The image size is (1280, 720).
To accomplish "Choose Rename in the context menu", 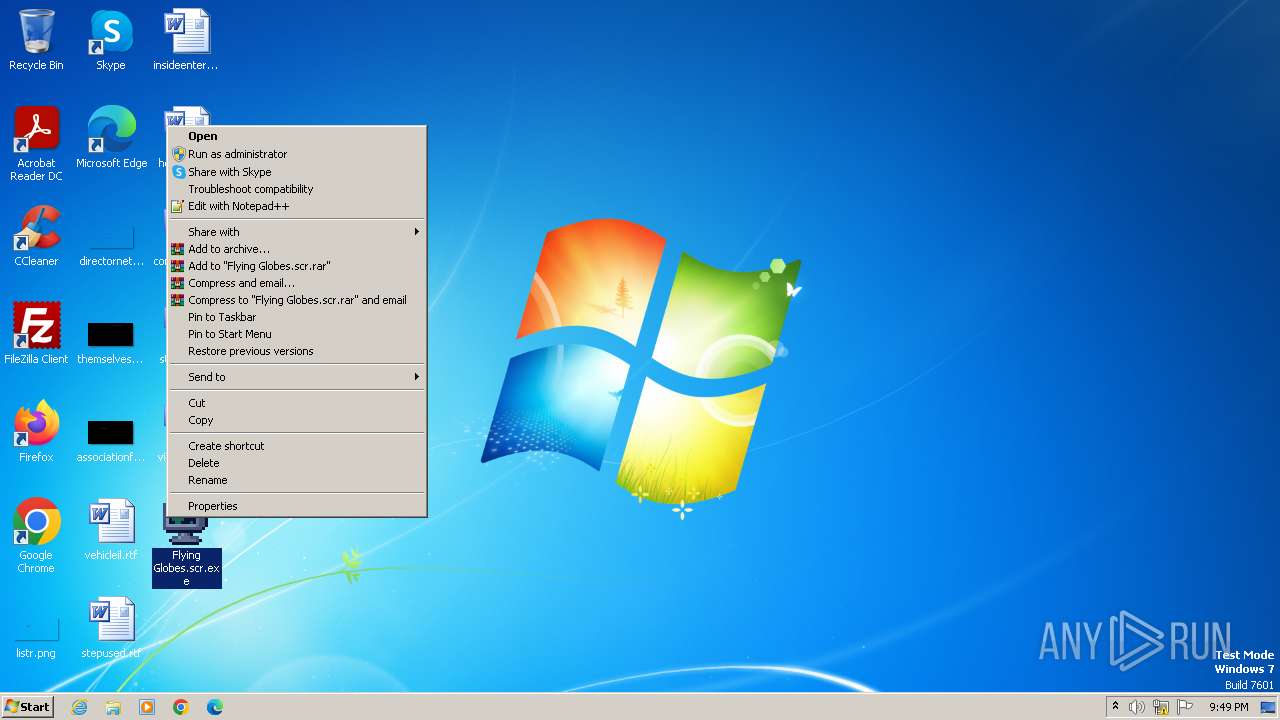I will click(x=297, y=480).
